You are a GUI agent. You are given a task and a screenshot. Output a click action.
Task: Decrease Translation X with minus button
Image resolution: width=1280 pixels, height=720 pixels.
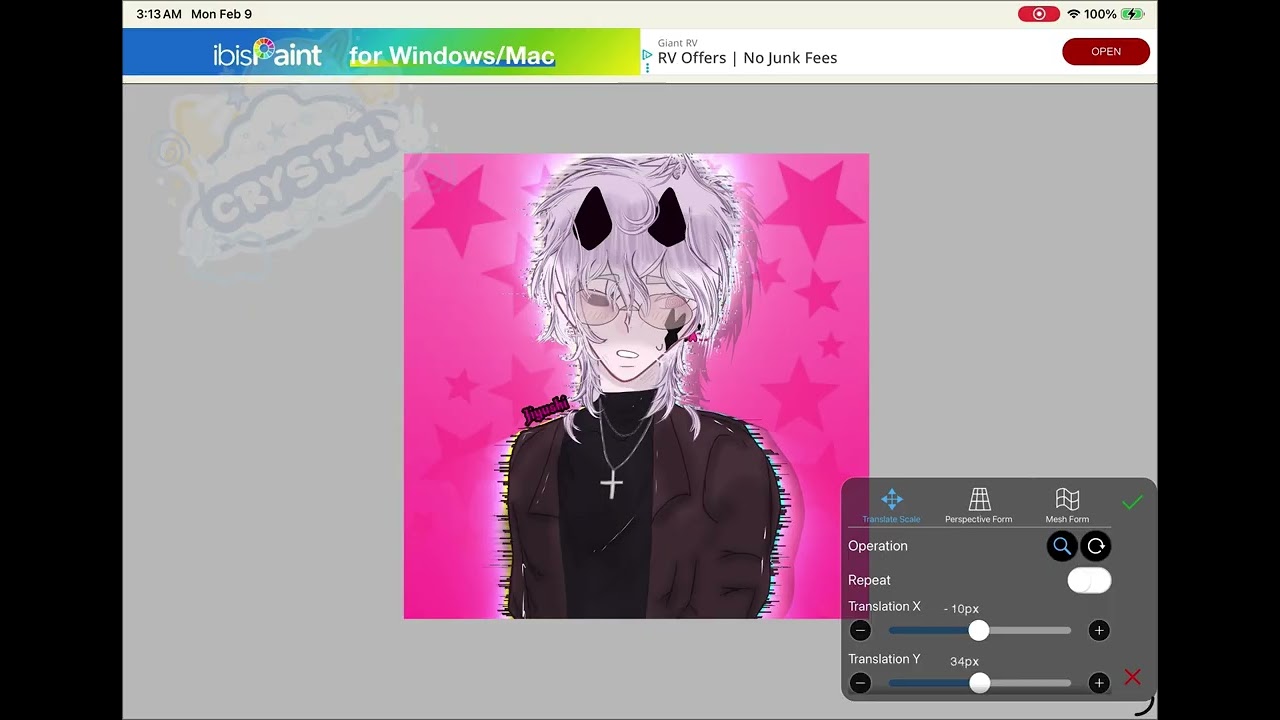[860, 630]
